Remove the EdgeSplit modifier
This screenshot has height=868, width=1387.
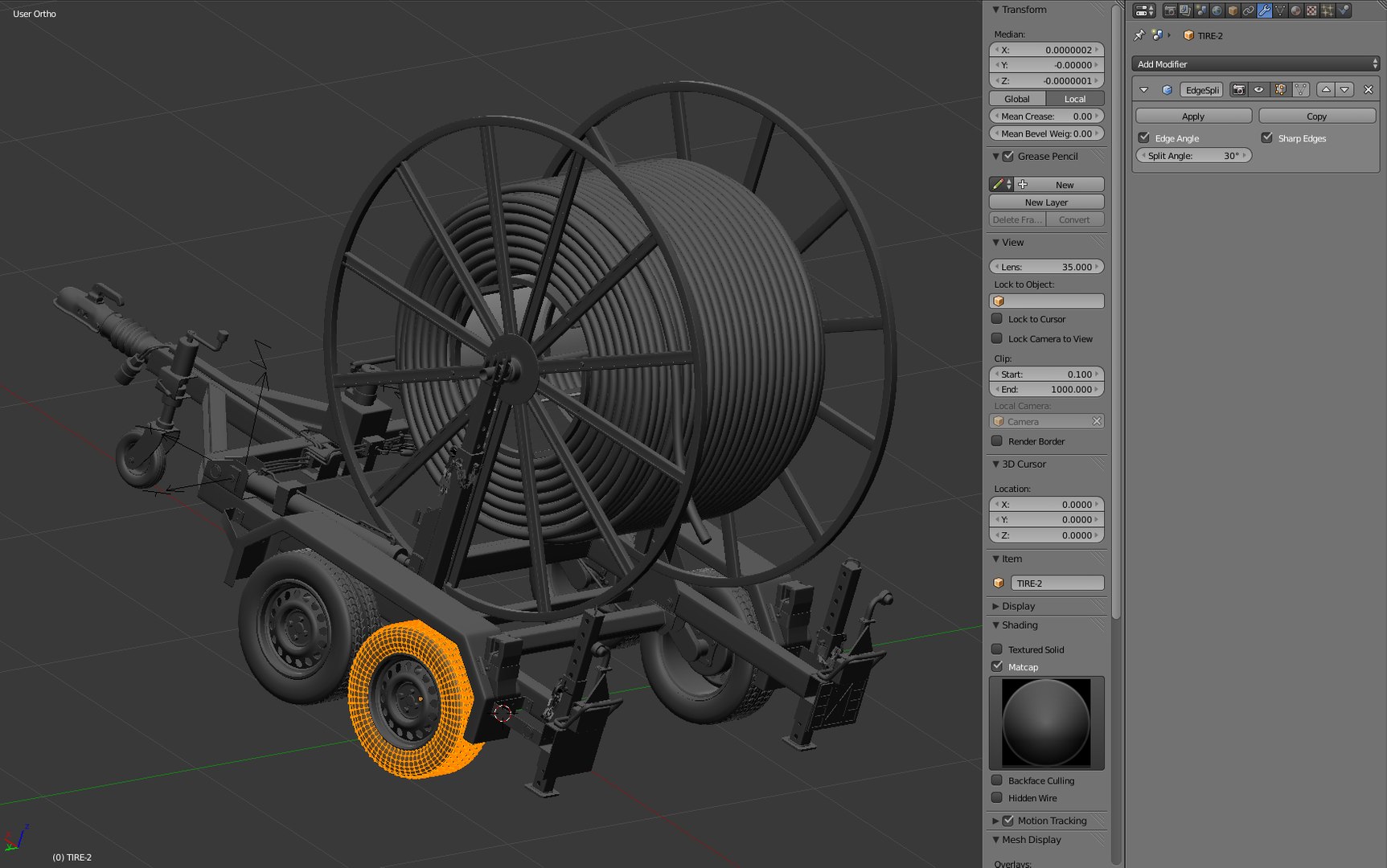pyautogui.click(x=1369, y=90)
